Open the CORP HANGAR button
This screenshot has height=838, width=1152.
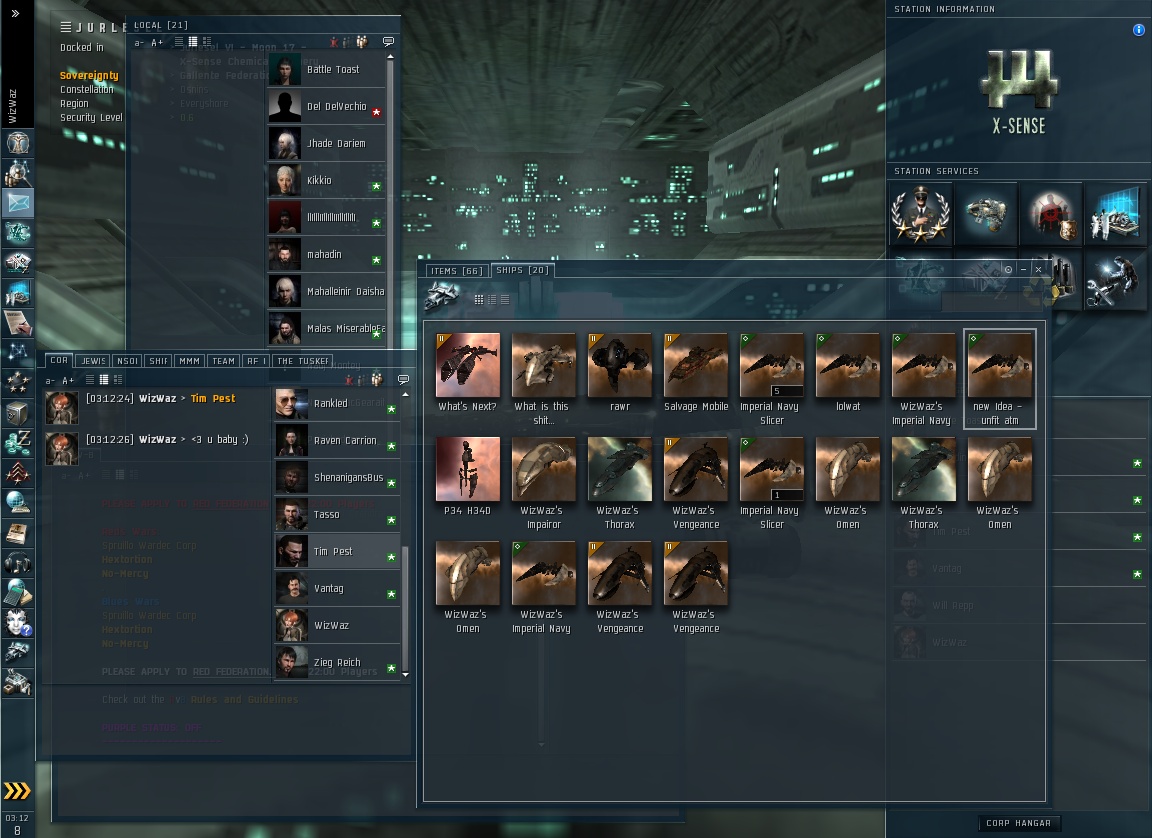pyautogui.click(x=1018, y=823)
